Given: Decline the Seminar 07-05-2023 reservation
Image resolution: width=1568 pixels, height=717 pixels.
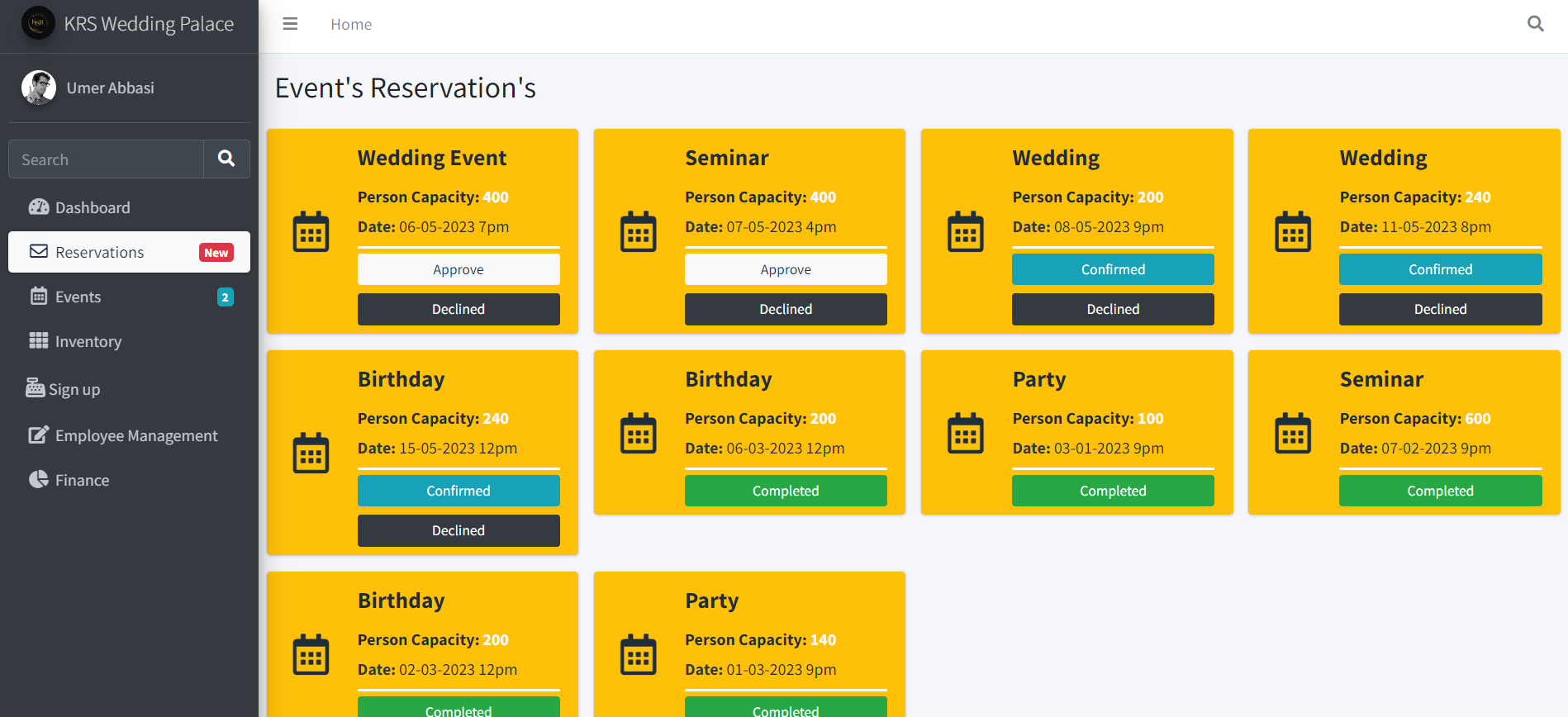Looking at the screenshot, I should click(x=786, y=309).
